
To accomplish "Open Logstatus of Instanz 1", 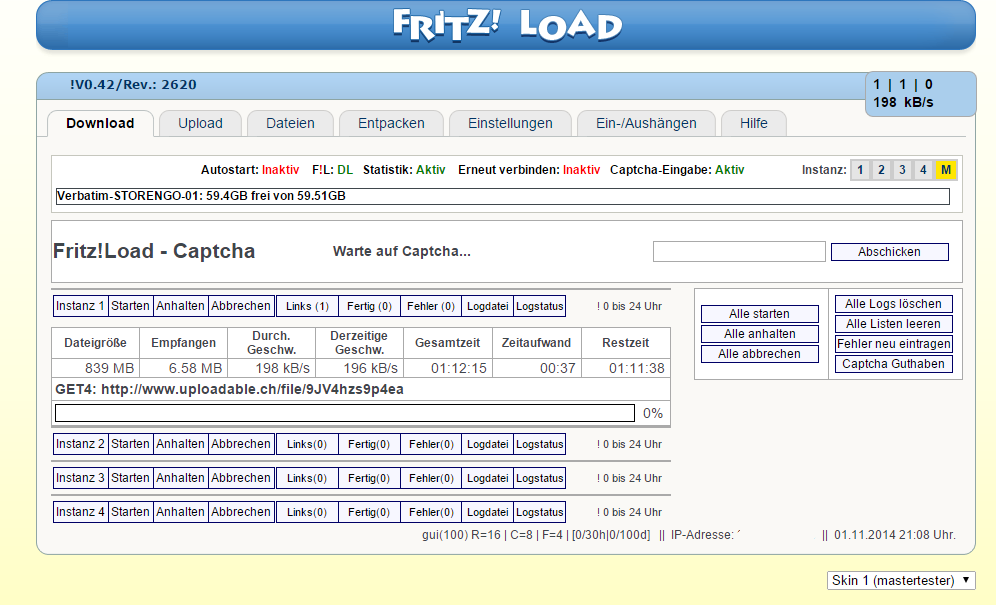I will click(539, 306).
